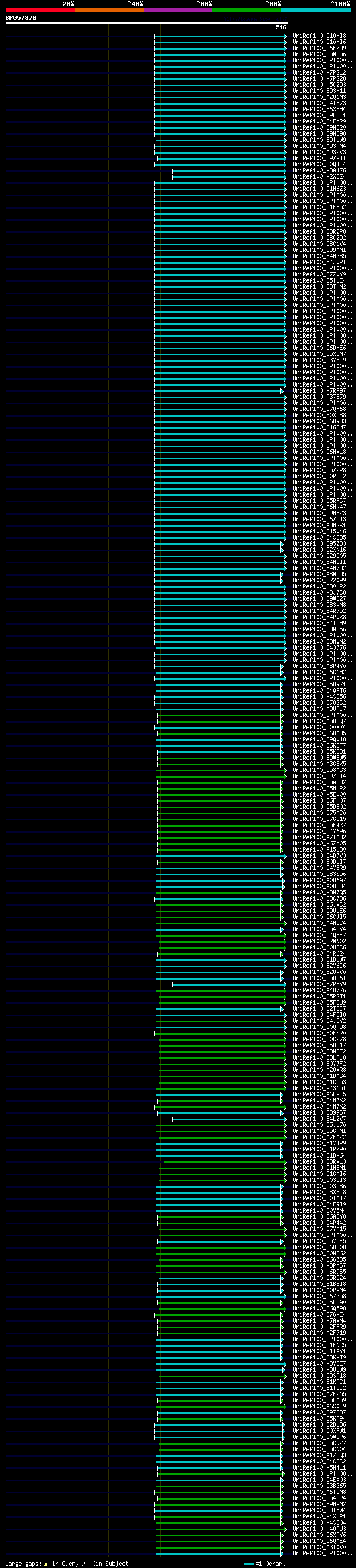
Task: Open hit UniRef100_B9SY11
Action: (x=319, y=91)
